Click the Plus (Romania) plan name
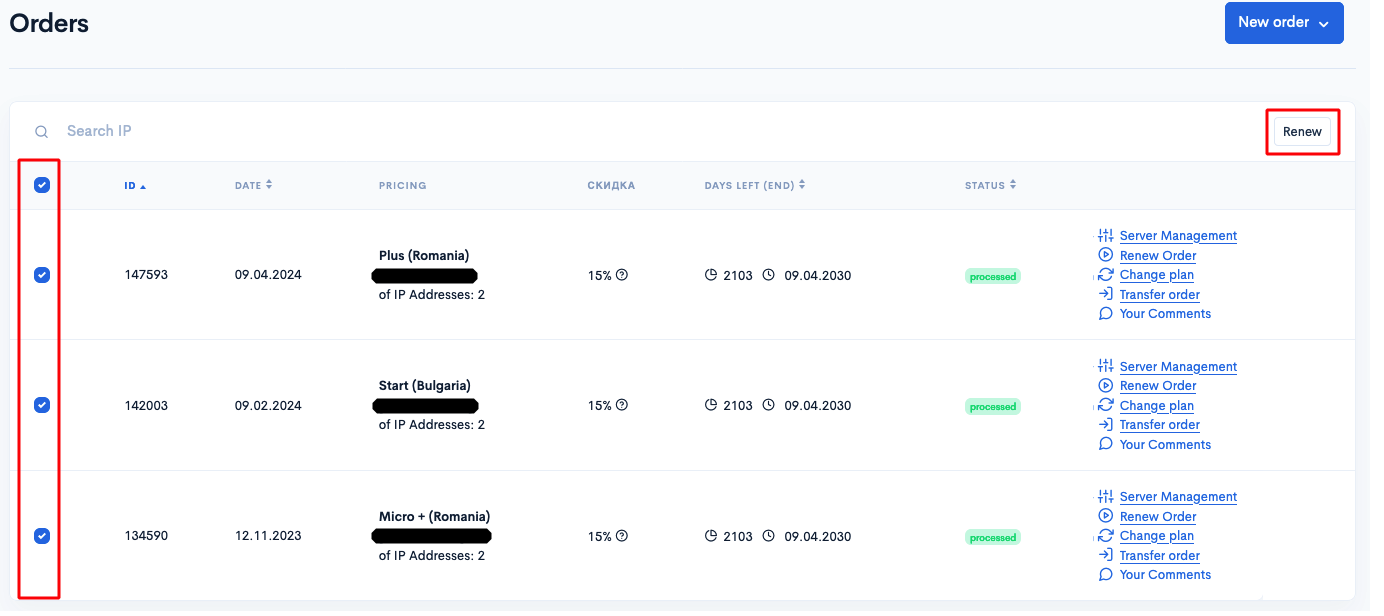The image size is (1384, 616). tap(424, 255)
